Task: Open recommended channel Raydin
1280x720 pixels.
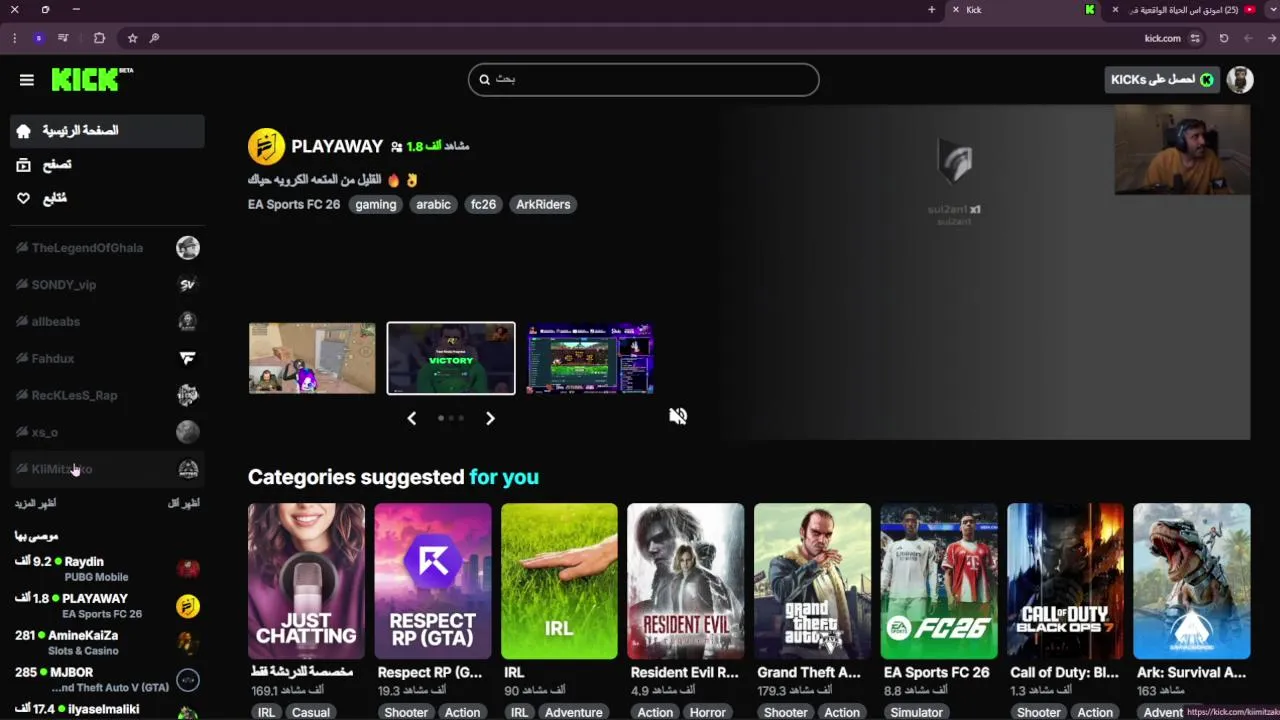Action: tap(107, 569)
